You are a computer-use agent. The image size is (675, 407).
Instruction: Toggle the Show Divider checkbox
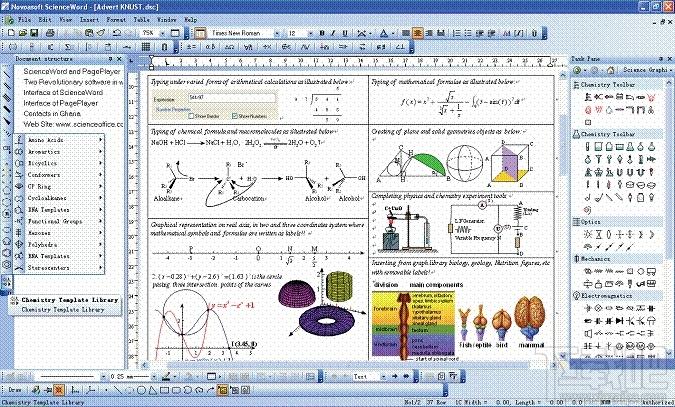192,116
